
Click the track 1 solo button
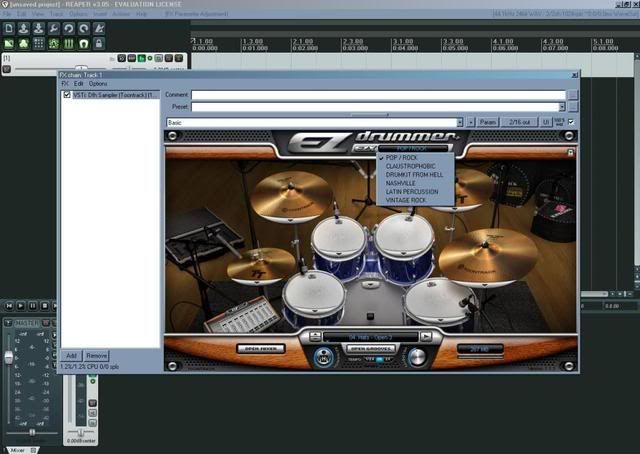tap(178, 58)
